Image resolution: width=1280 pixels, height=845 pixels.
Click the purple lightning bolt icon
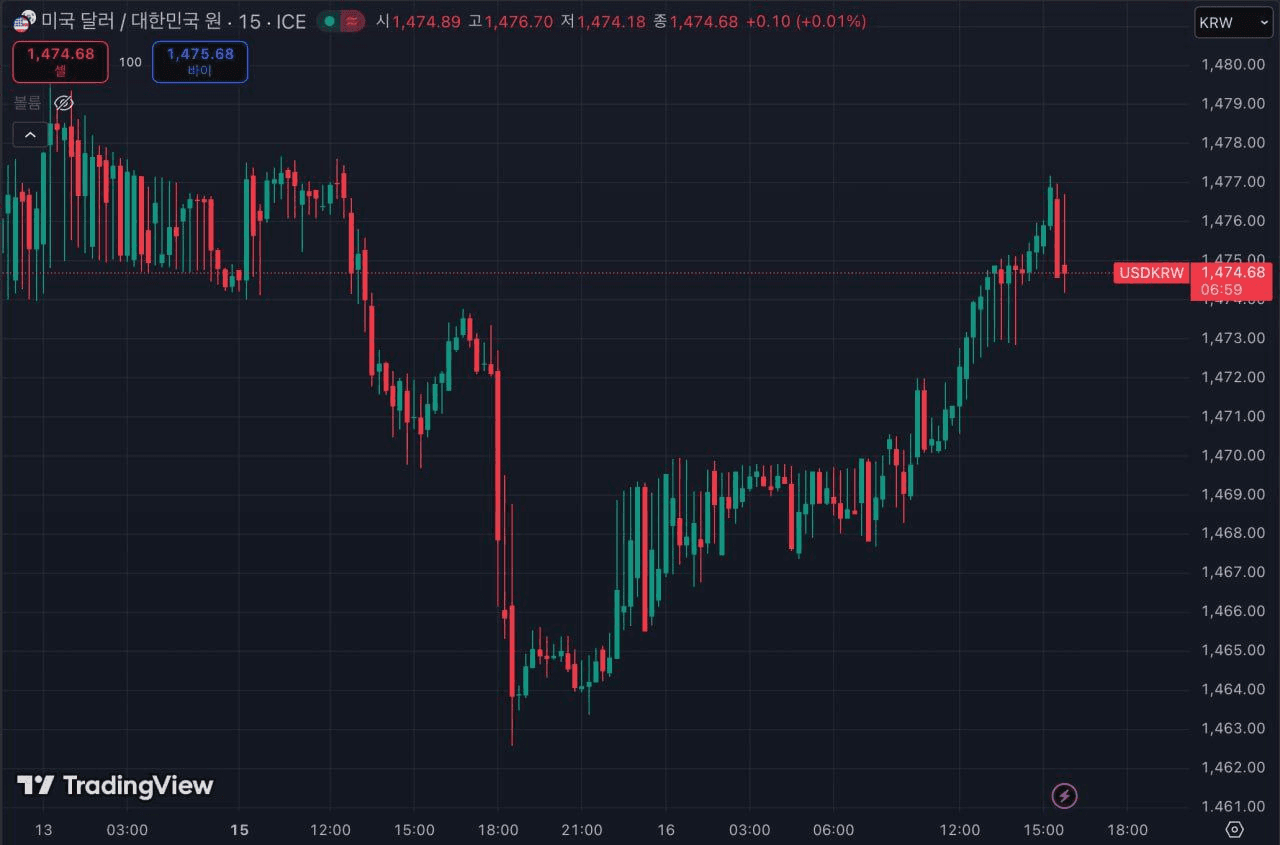[x=1065, y=796]
